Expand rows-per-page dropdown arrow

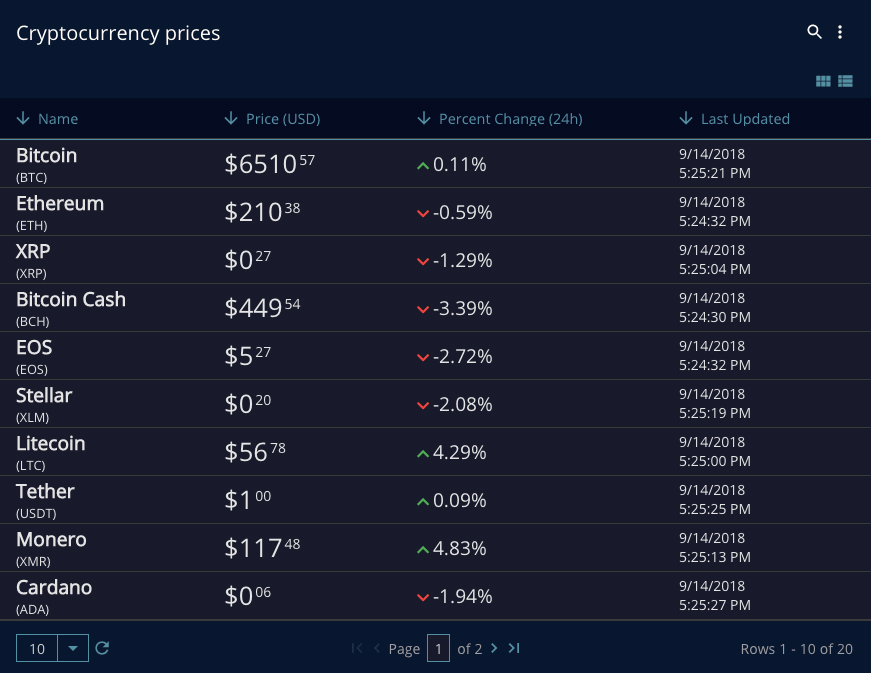[73, 648]
